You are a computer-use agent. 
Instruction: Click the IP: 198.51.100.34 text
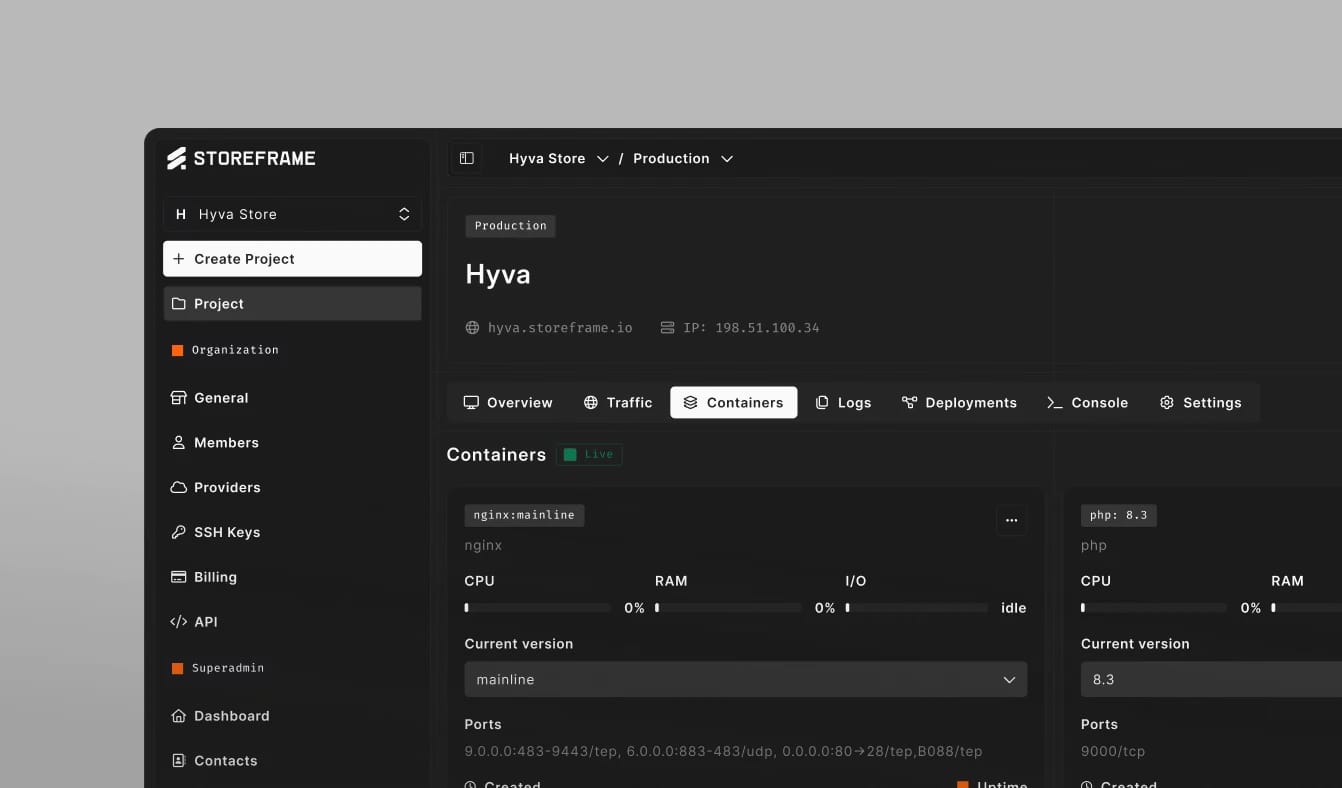751,327
